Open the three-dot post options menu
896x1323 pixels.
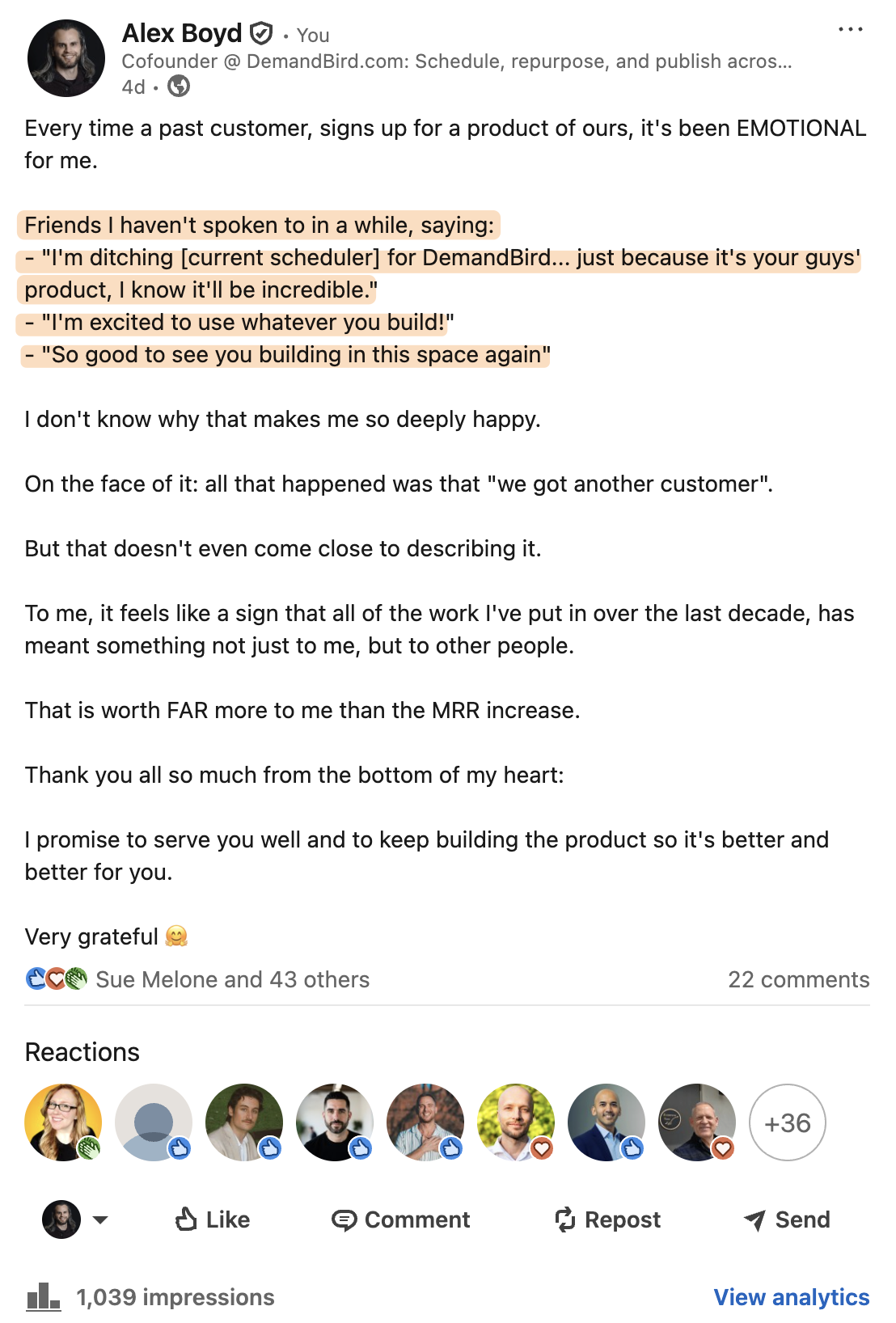852,29
